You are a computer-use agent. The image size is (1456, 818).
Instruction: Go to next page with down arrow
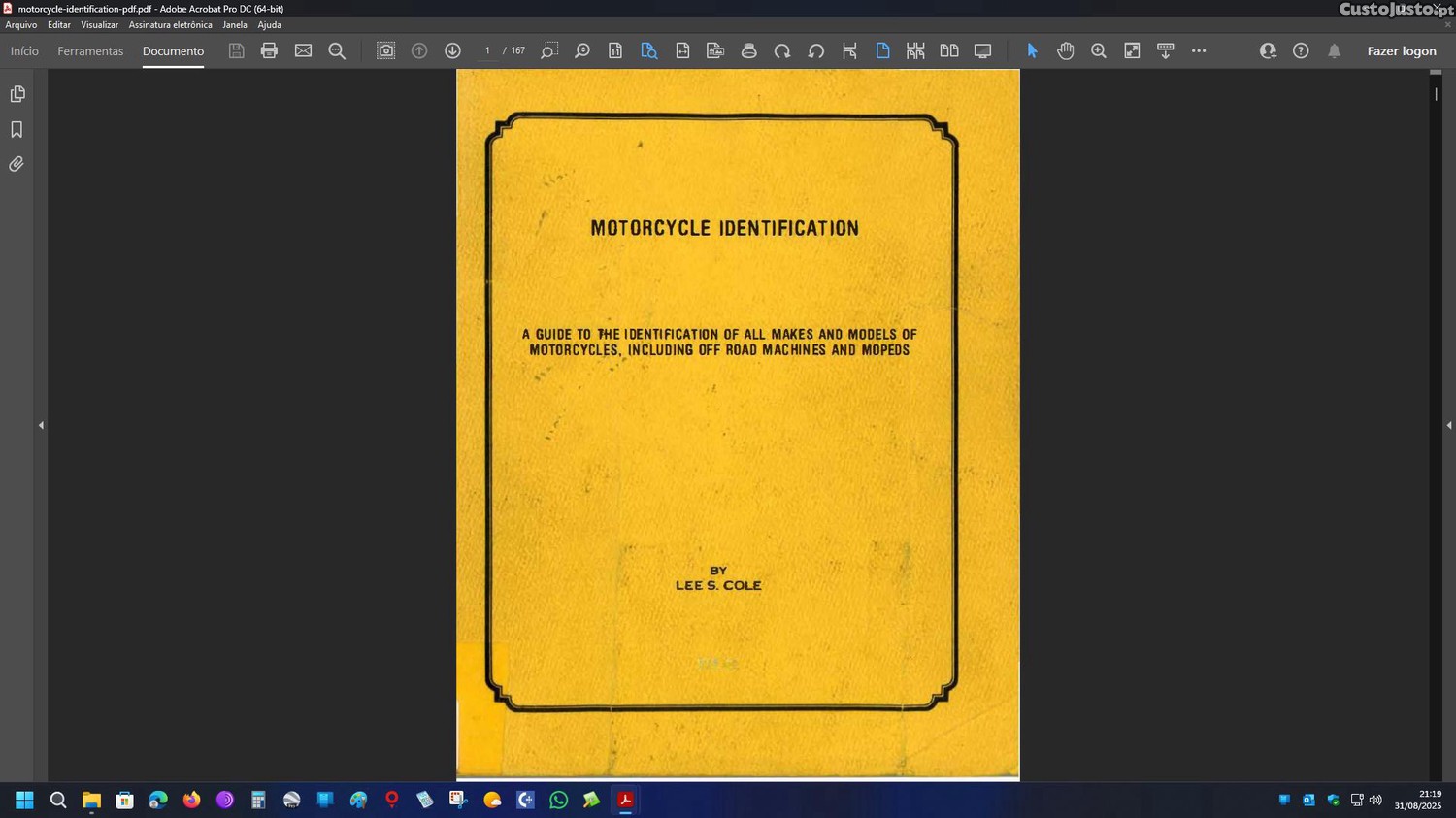point(452,50)
